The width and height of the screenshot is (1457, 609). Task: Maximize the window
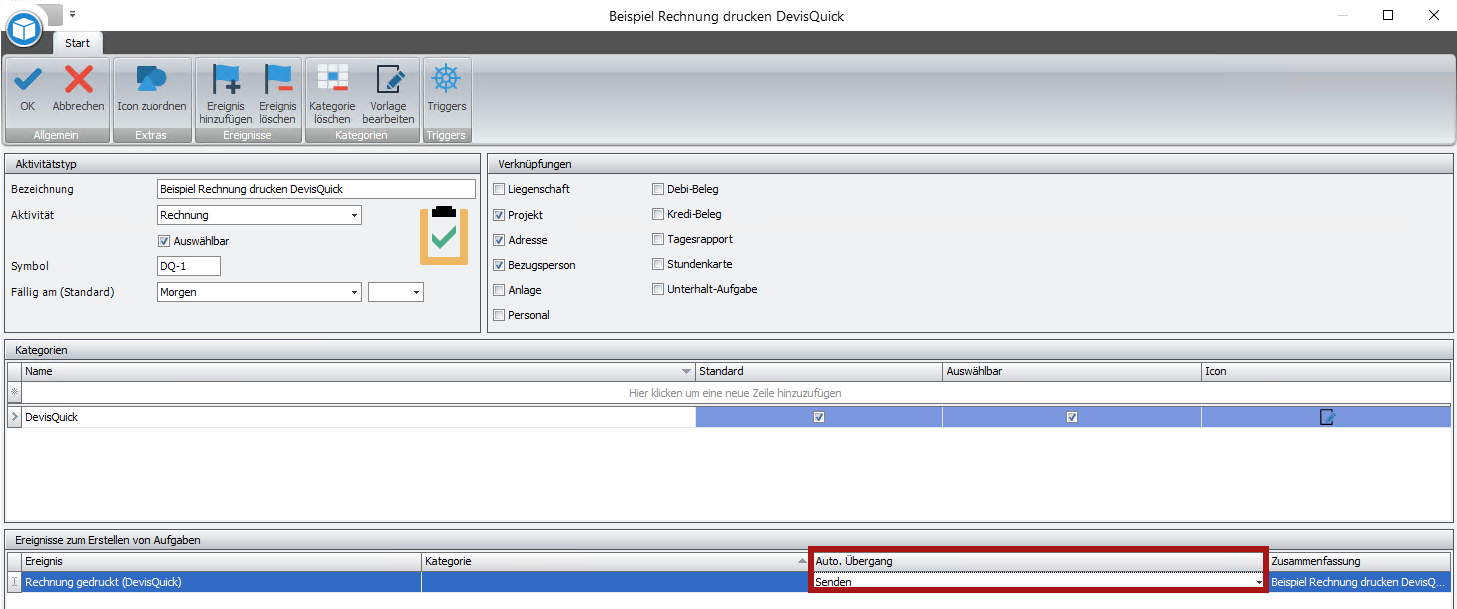tap(1388, 15)
